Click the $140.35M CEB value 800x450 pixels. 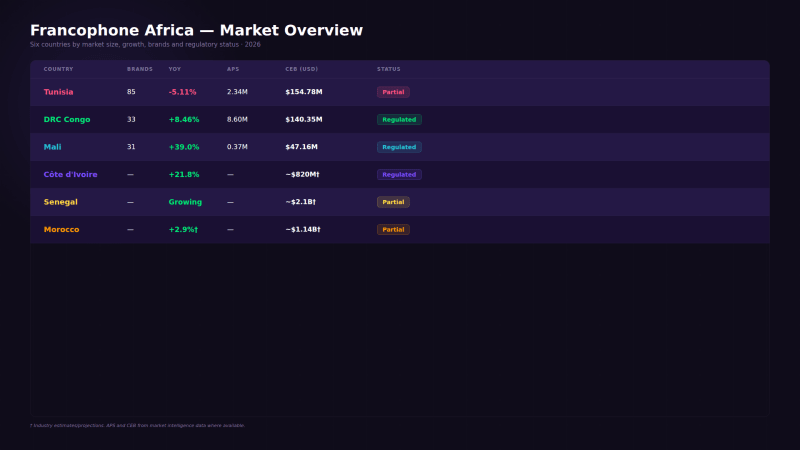304,119
